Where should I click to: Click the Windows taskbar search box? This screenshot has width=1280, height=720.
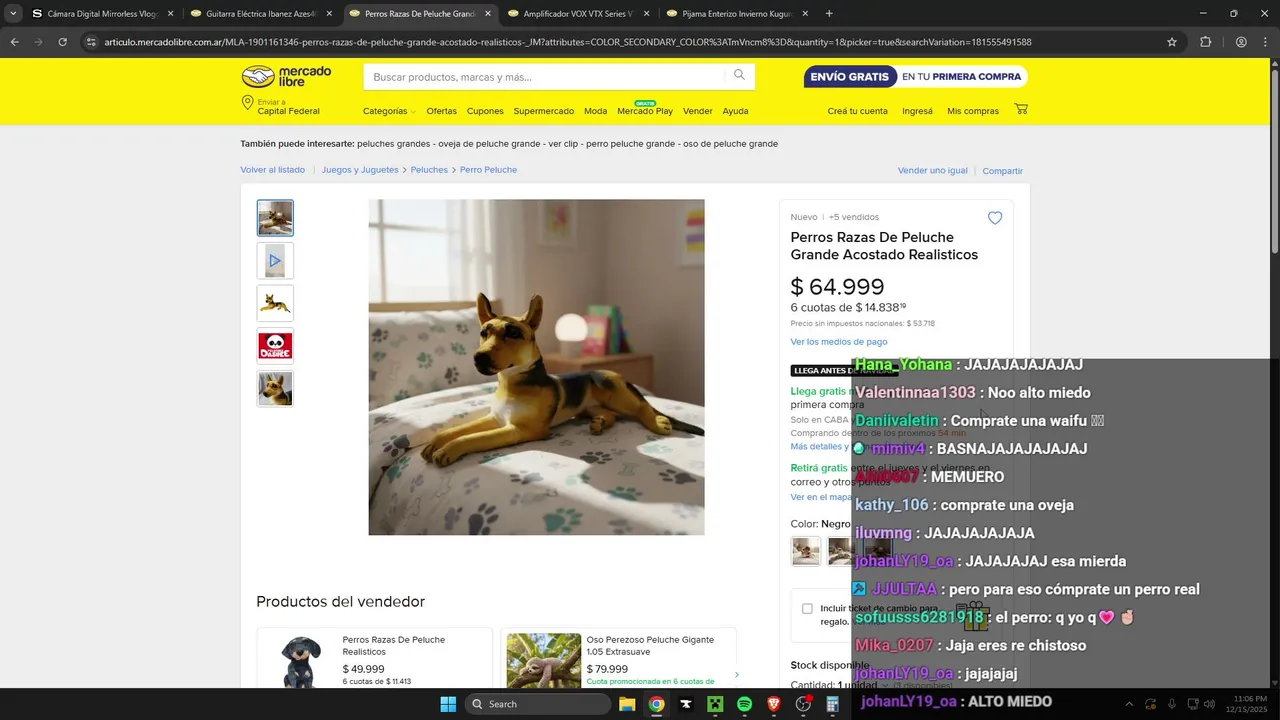(x=538, y=704)
